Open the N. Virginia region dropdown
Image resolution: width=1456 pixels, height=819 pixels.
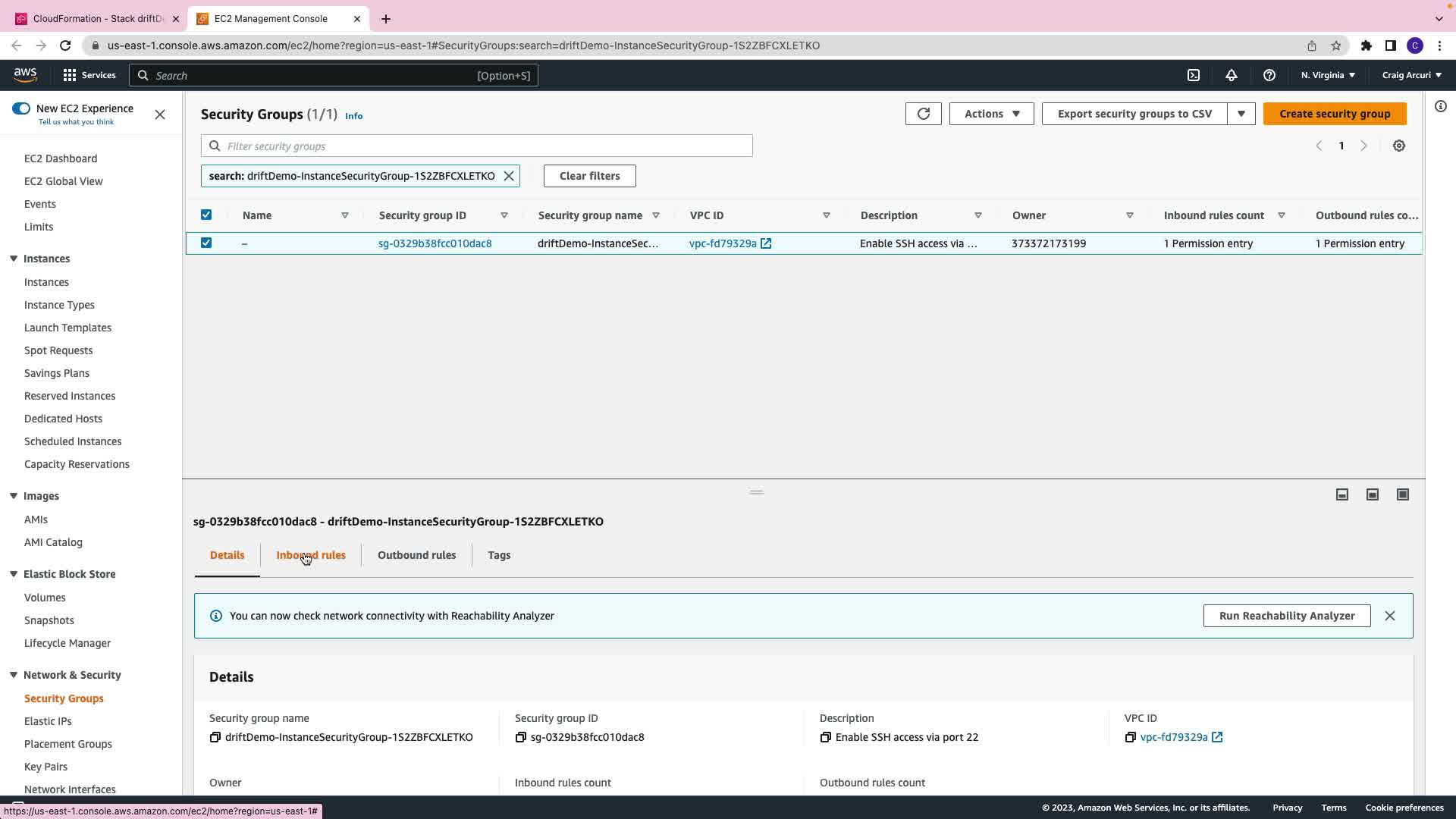pos(1327,75)
